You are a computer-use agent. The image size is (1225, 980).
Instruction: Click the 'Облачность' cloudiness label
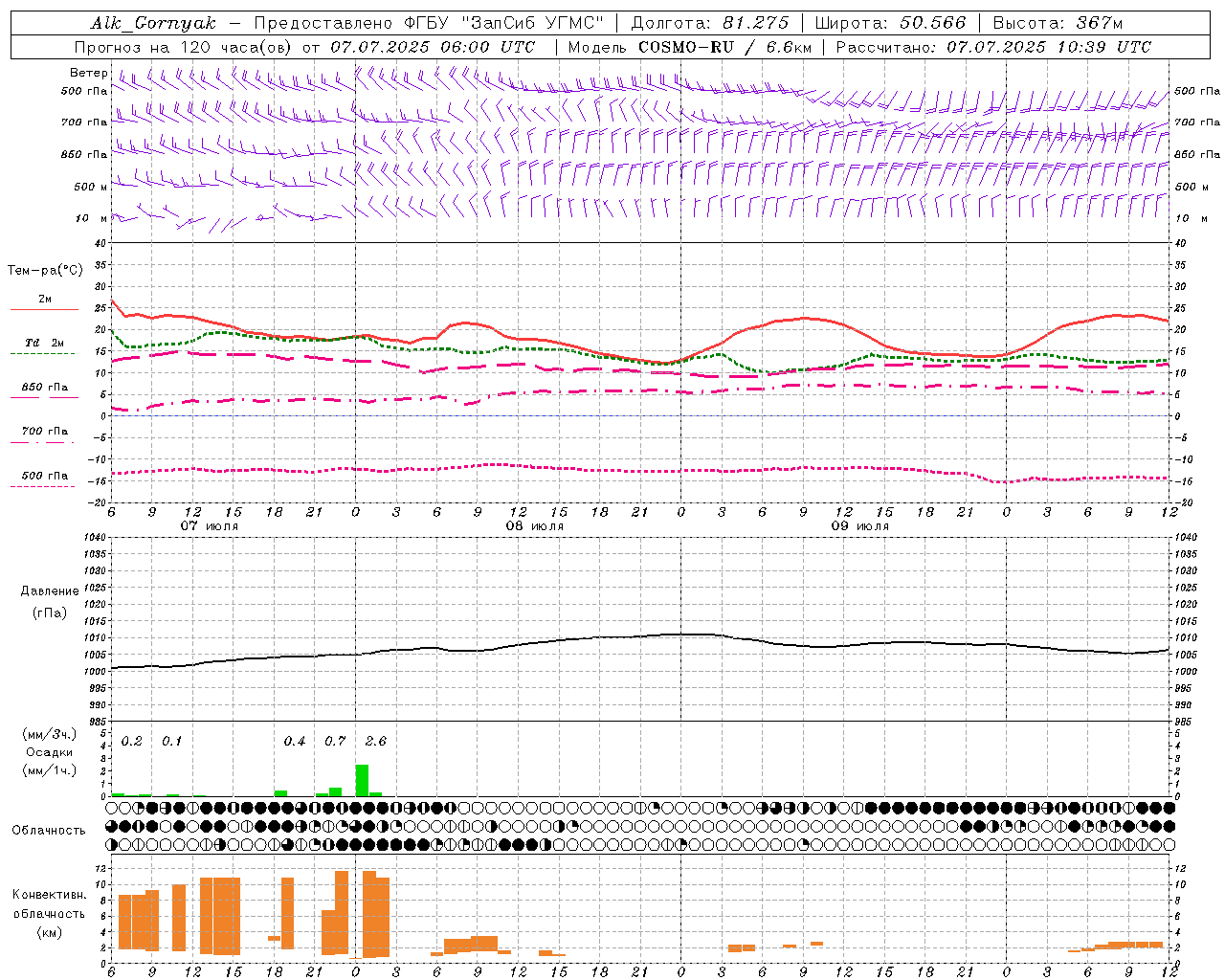click(x=49, y=830)
